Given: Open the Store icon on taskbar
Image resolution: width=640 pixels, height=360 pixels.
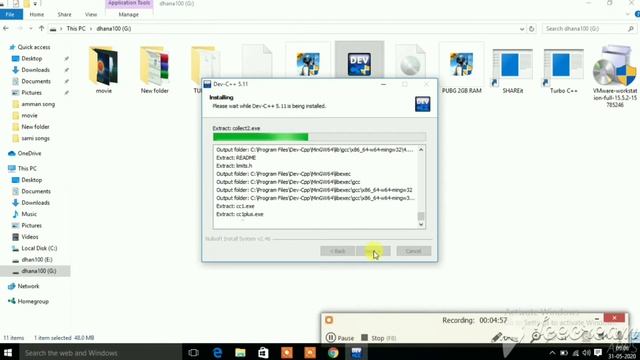Looking at the screenshot, I should [263, 352].
